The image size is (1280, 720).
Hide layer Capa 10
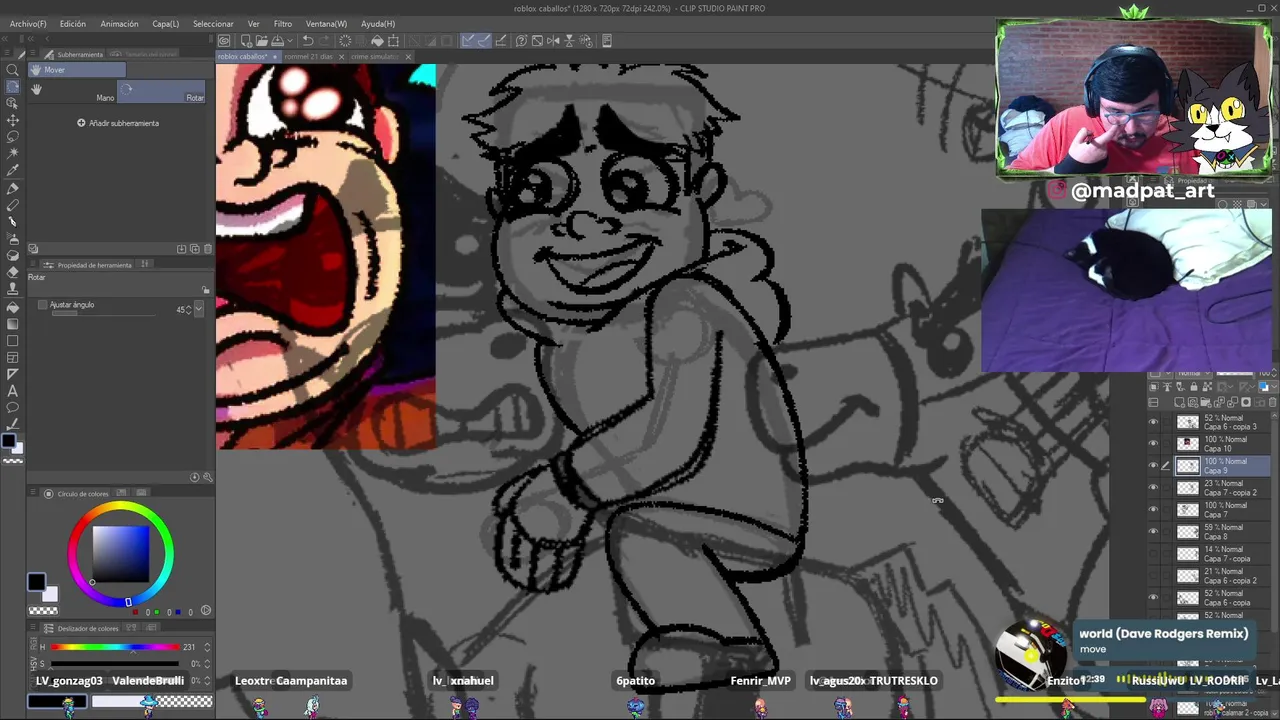click(x=1153, y=444)
